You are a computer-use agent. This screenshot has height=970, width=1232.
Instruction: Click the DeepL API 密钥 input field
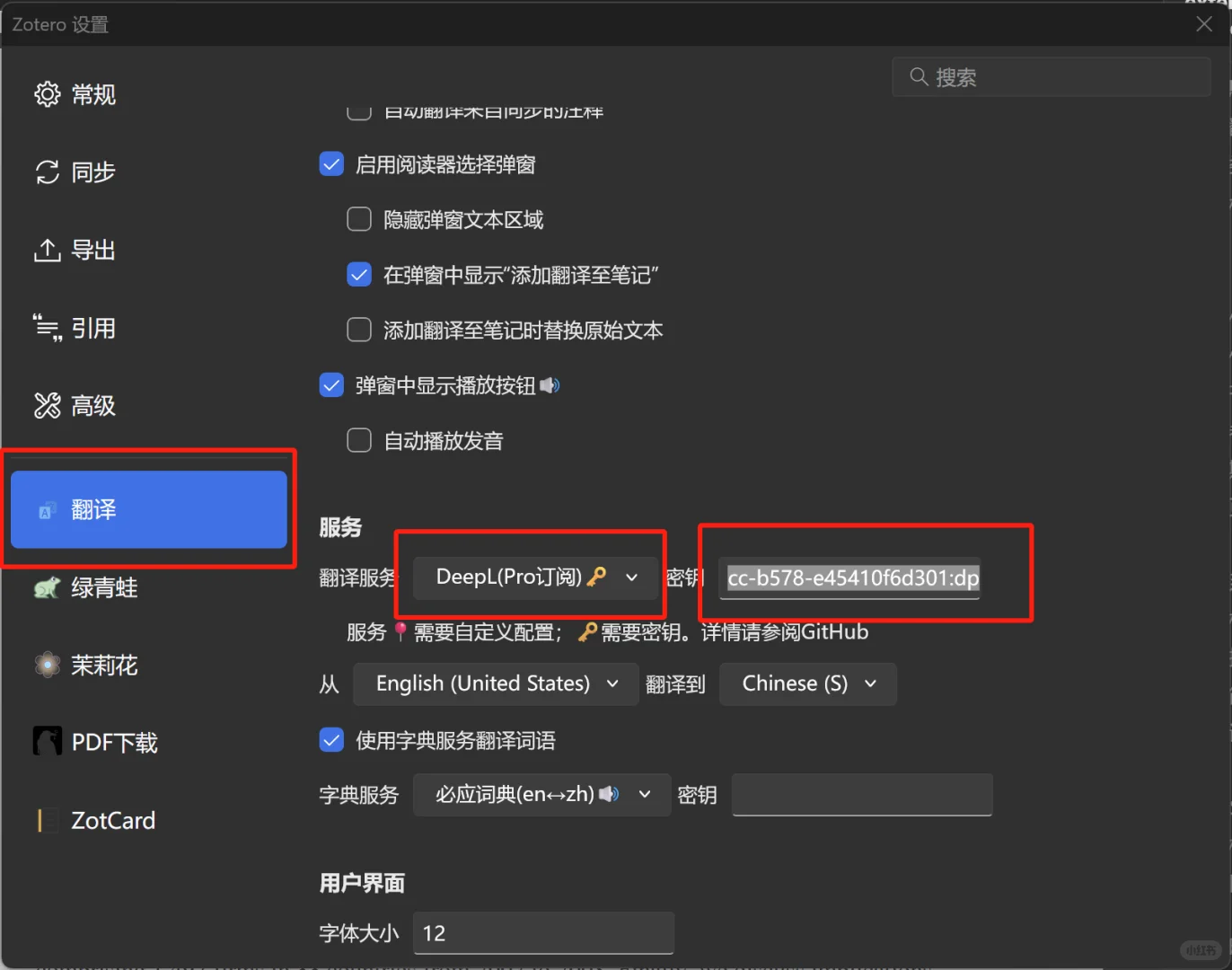850,578
